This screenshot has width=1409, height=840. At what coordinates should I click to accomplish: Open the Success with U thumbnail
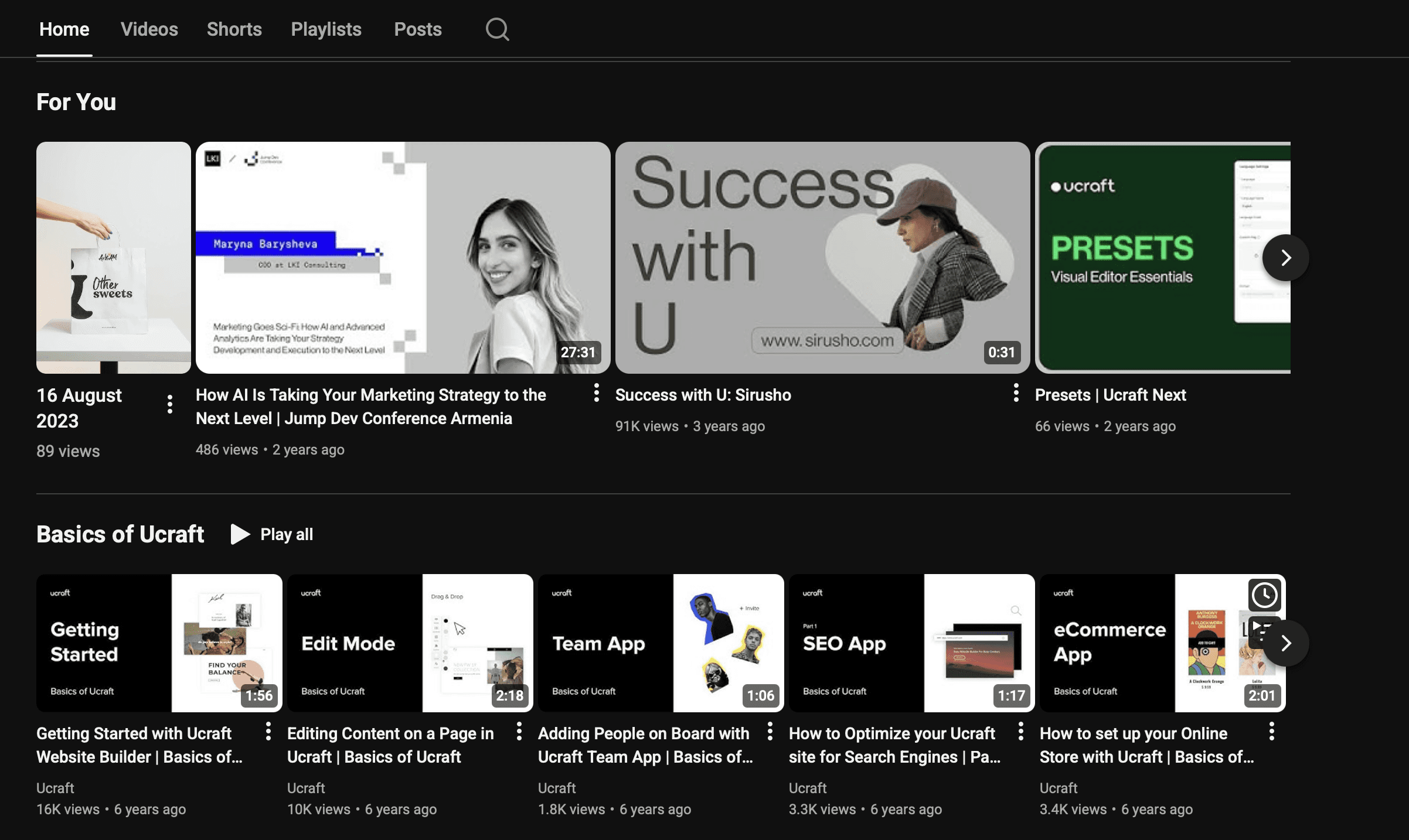(x=823, y=258)
